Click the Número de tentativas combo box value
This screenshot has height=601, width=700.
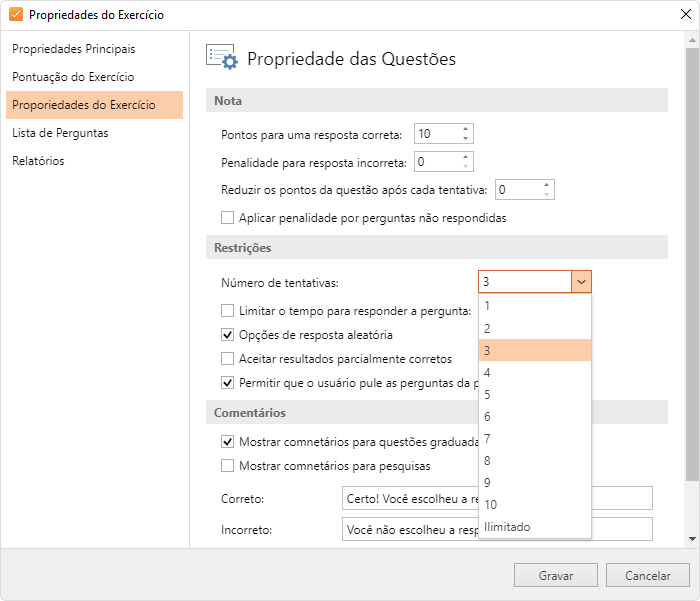pyautogui.click(x=525, y=282)
